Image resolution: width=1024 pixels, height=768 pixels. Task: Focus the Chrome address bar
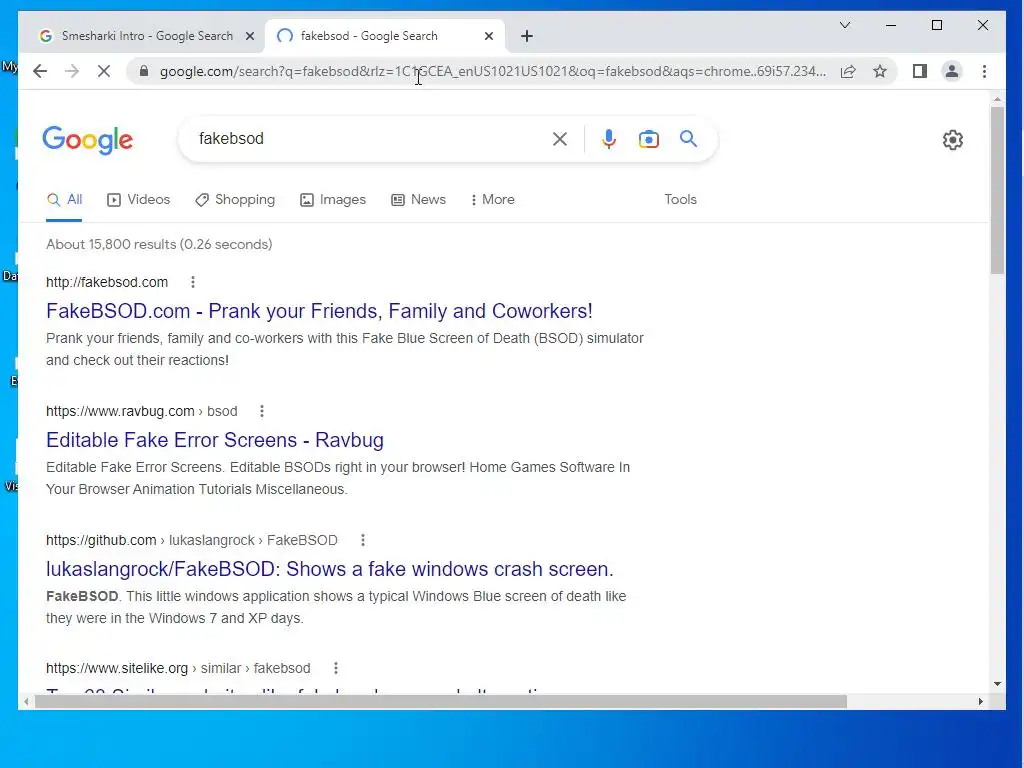493,71
